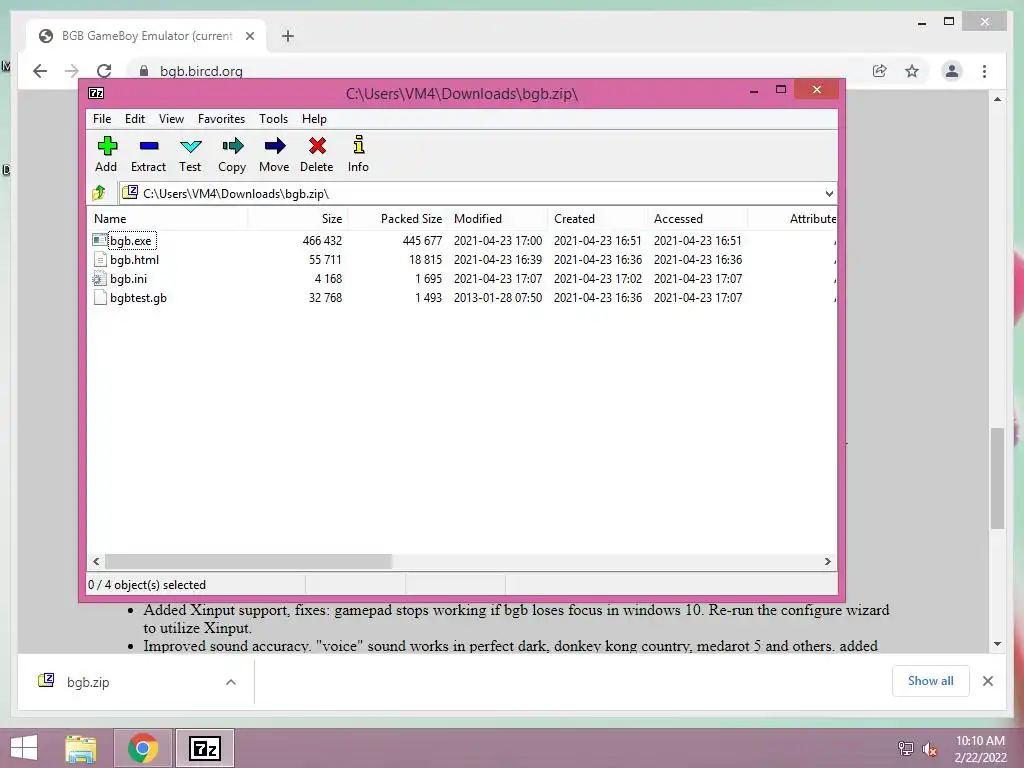Click size value 466 432
Viewport: 1024px width, 768px height.
coord(322,240)
